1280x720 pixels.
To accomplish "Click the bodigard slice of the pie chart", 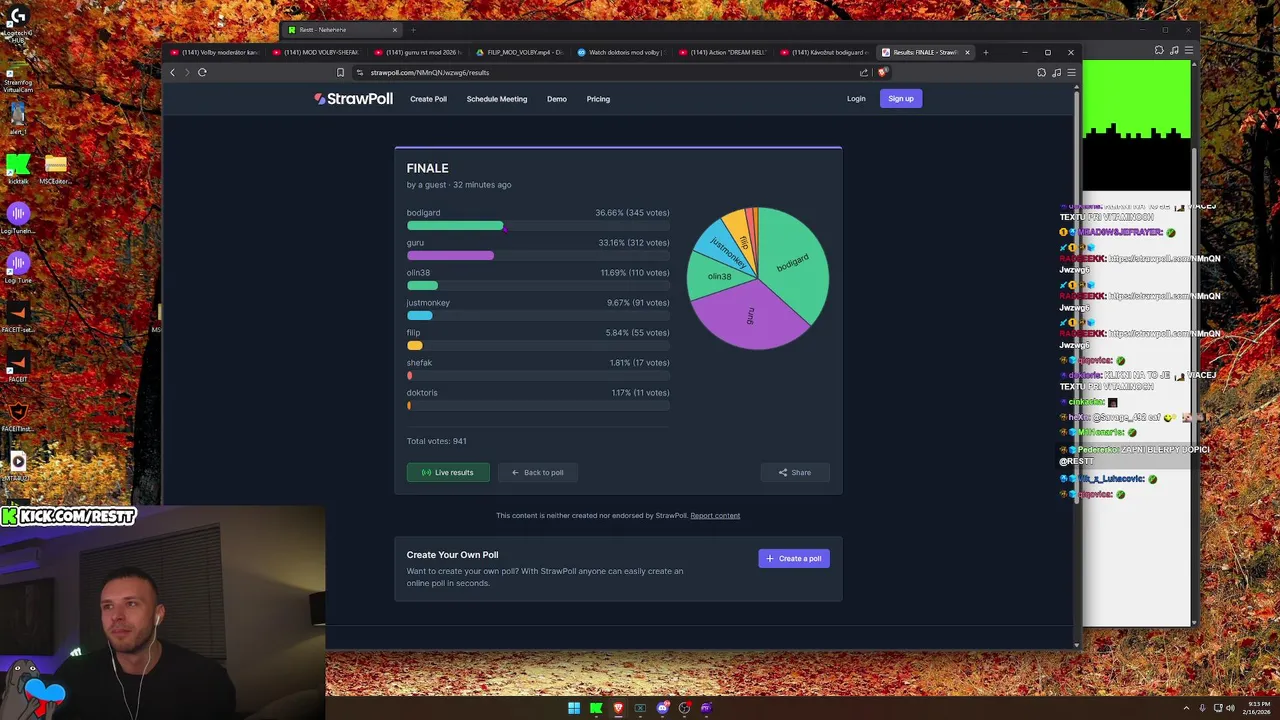I will point(795,262).
